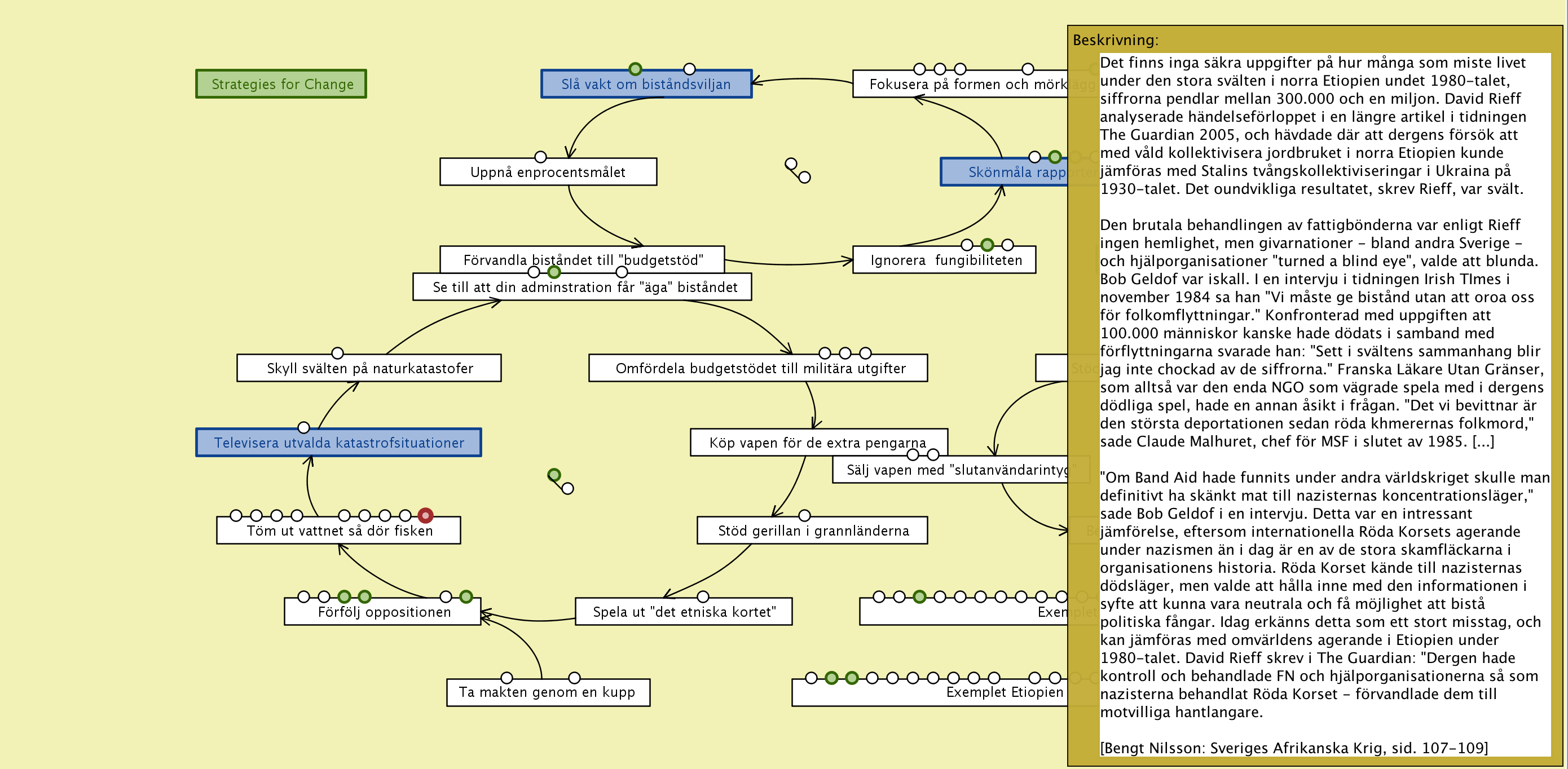Click the white circle above "Uppnå enprocentsmålet"
This screenshot has width=1568, height=769.
[540, 157]
